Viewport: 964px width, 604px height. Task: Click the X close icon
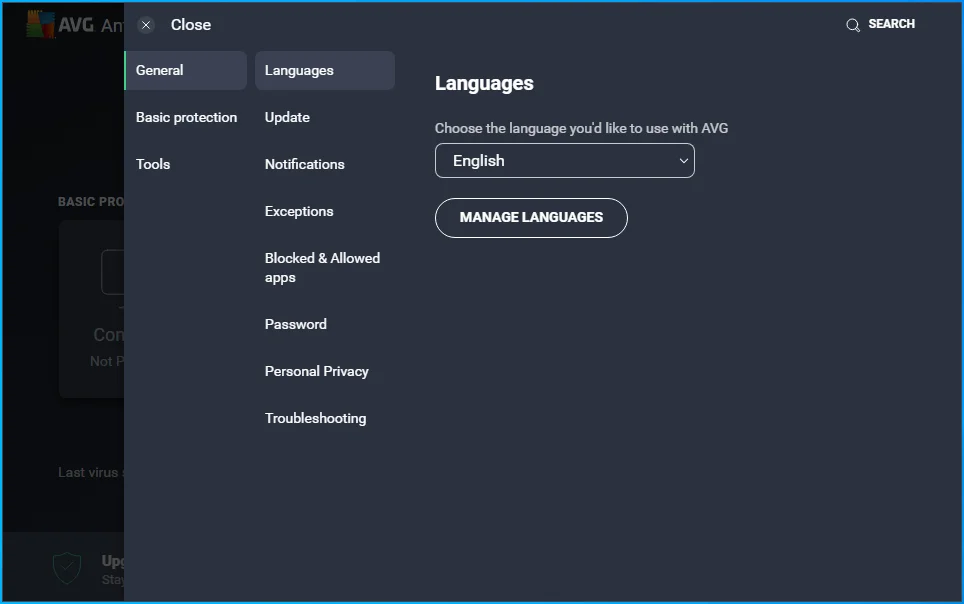(146, 25)
